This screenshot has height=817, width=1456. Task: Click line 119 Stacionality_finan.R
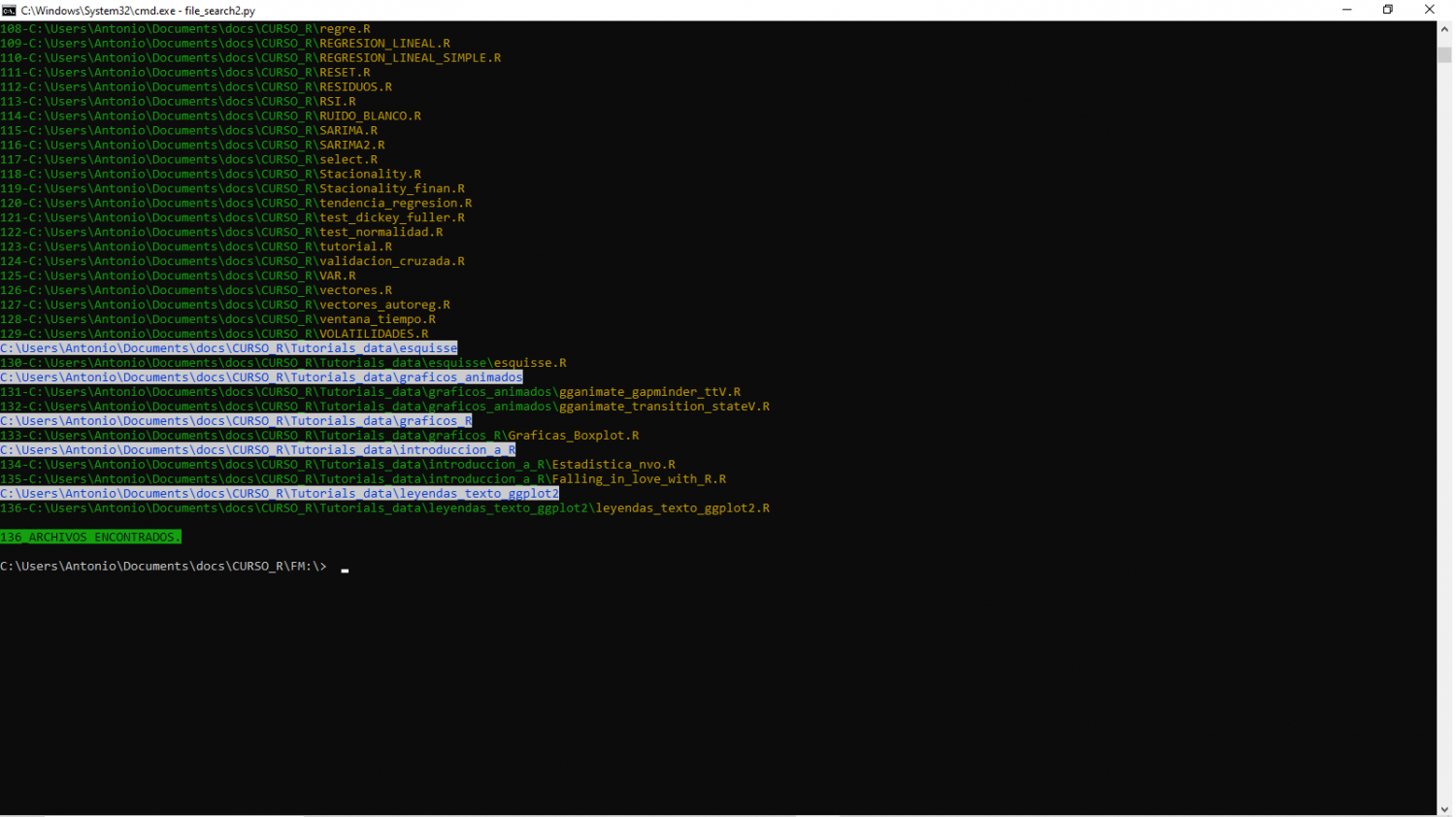[x=233, y=189]
